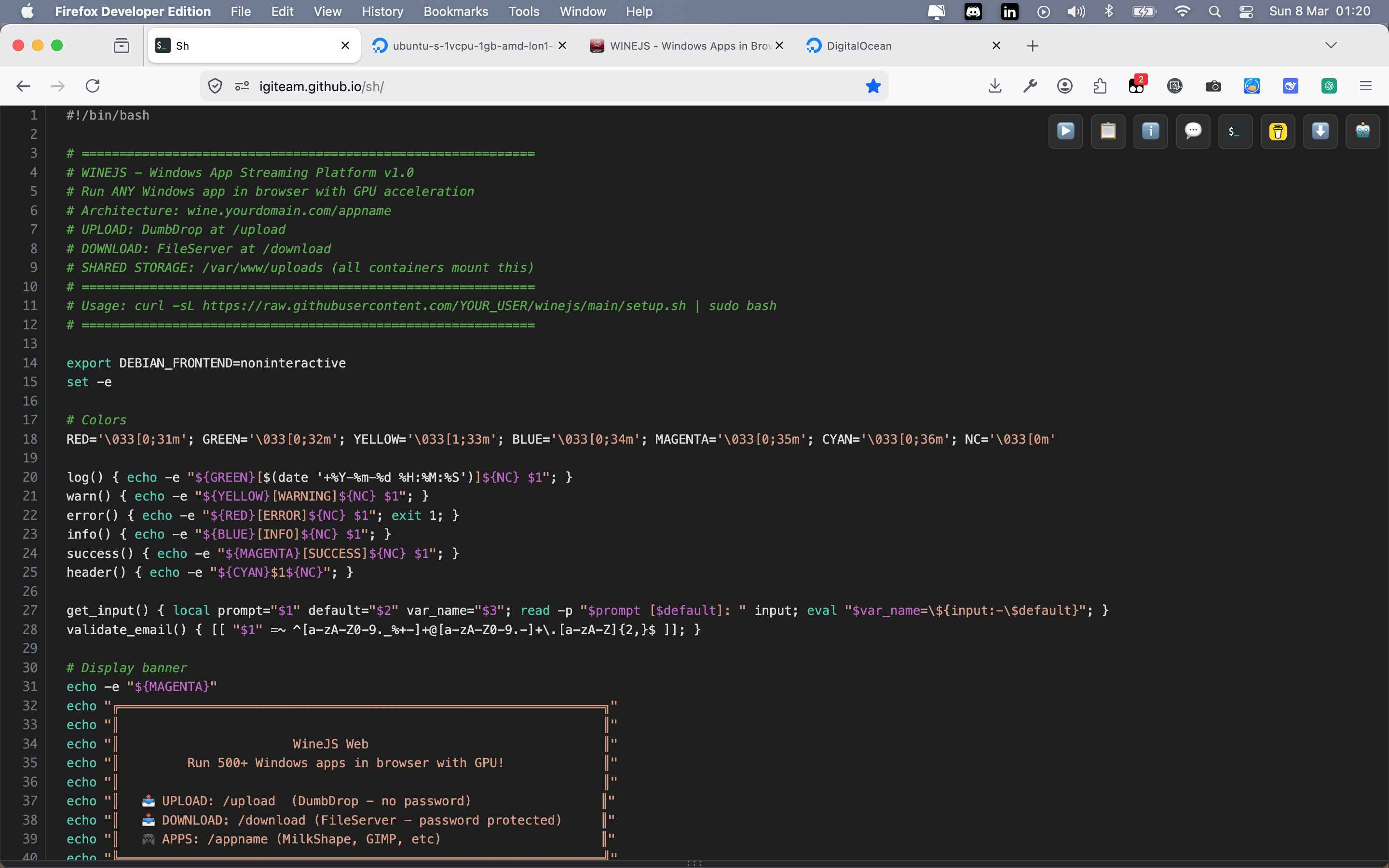This screenshot has width=1389, height=868.
Task: Open the extension showing the red 2 badge
Action: tap(1136, 85)
